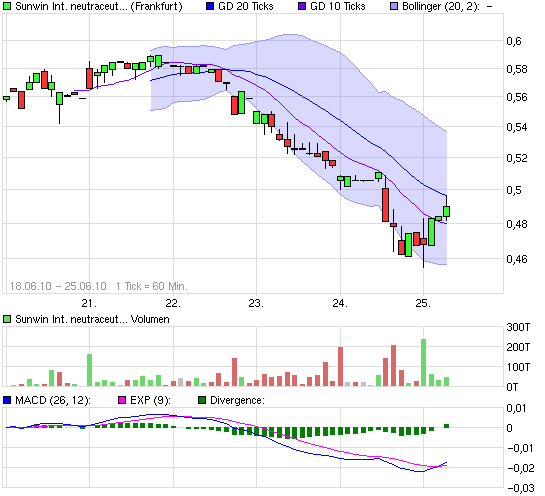545x496 pixels.
Task: Click the last green candlestick on the 25th
Action: coord(447,211)
